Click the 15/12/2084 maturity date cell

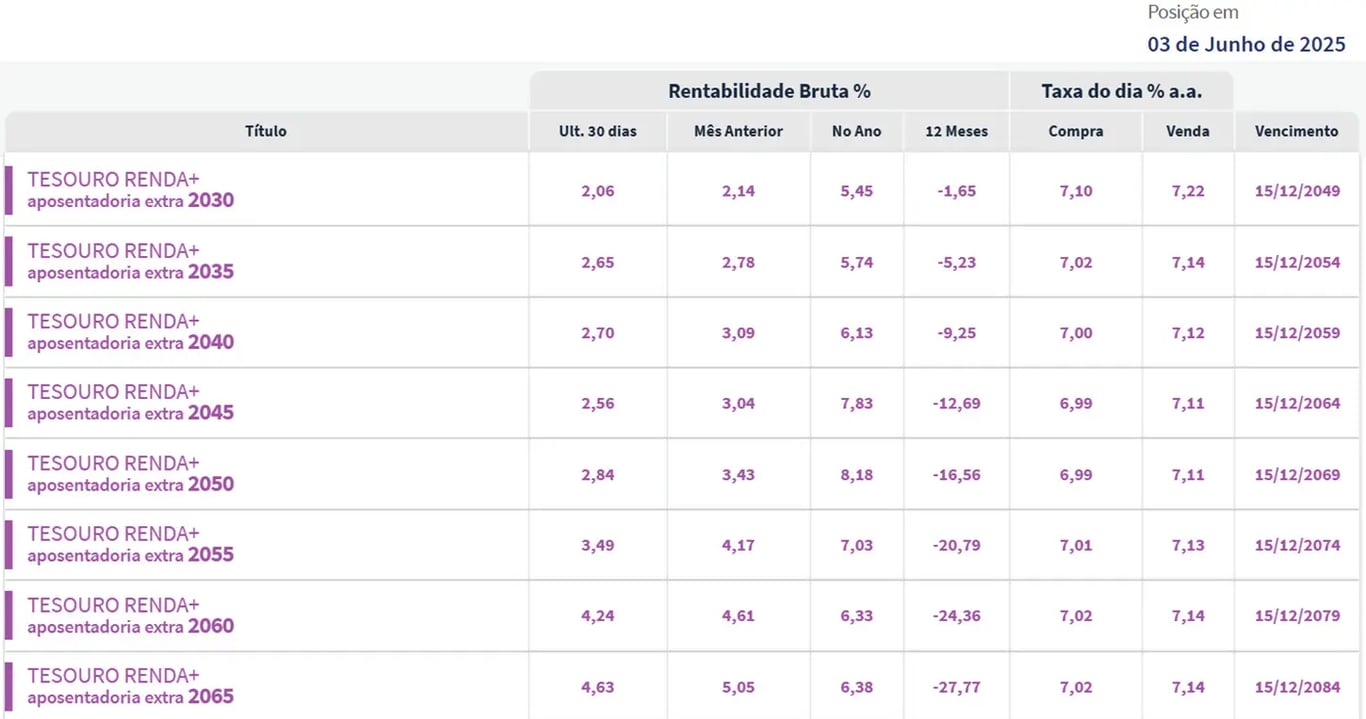pyautogui.click(x=1297, y=687)
